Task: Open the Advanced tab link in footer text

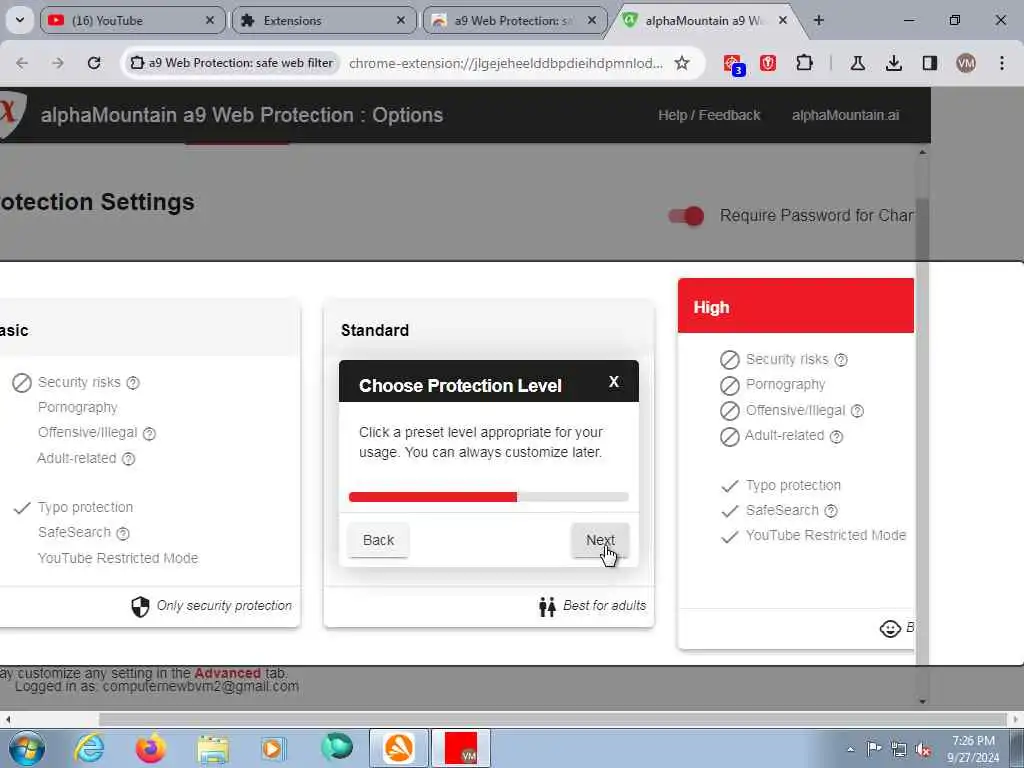Action: pyautogui.click(x=227, y=673)
